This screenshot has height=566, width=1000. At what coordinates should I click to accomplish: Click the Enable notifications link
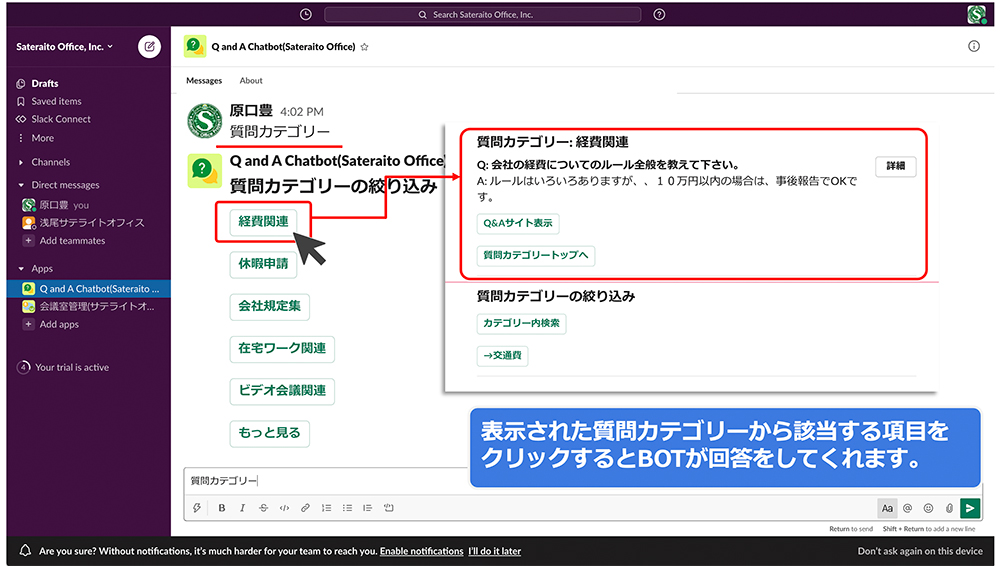(422, 551)
